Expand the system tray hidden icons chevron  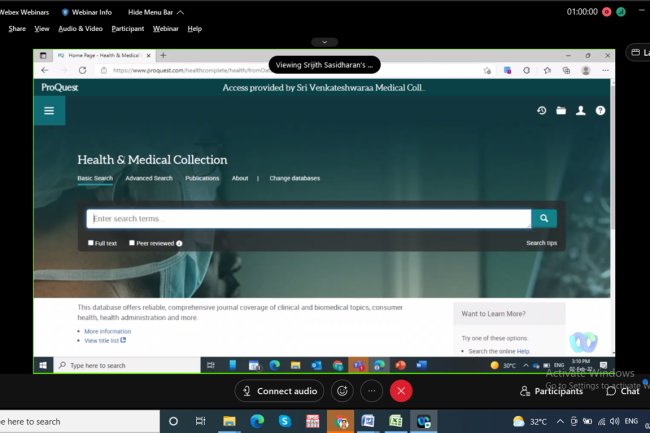click(560, 421)
